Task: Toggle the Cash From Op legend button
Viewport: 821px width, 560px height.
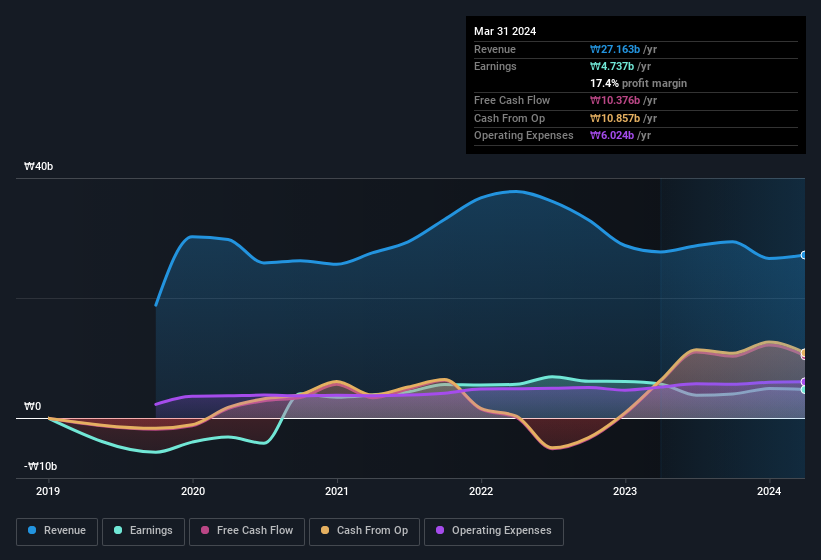Action: (x=364, y=531)
